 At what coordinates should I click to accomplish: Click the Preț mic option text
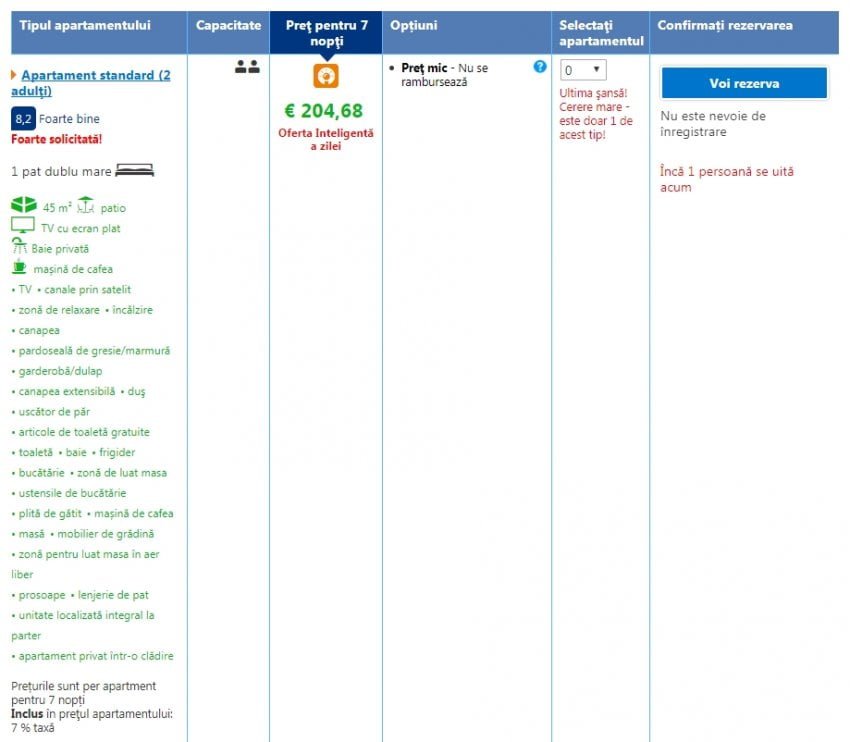pos(424,68)
